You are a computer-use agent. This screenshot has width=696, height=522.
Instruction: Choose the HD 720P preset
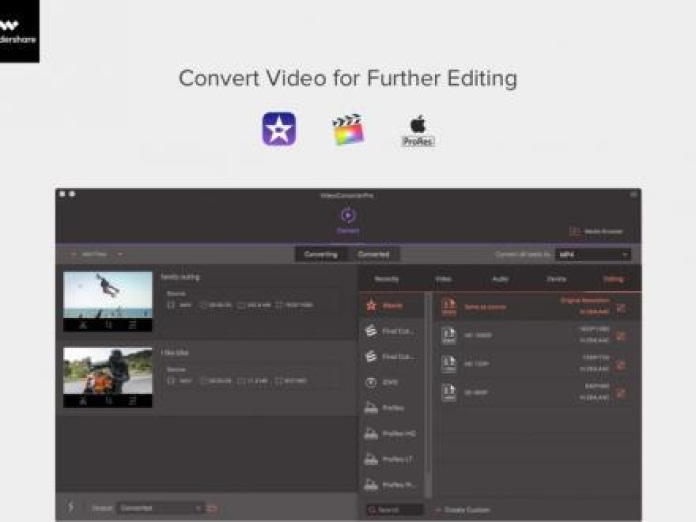click(x=537, y=364)
